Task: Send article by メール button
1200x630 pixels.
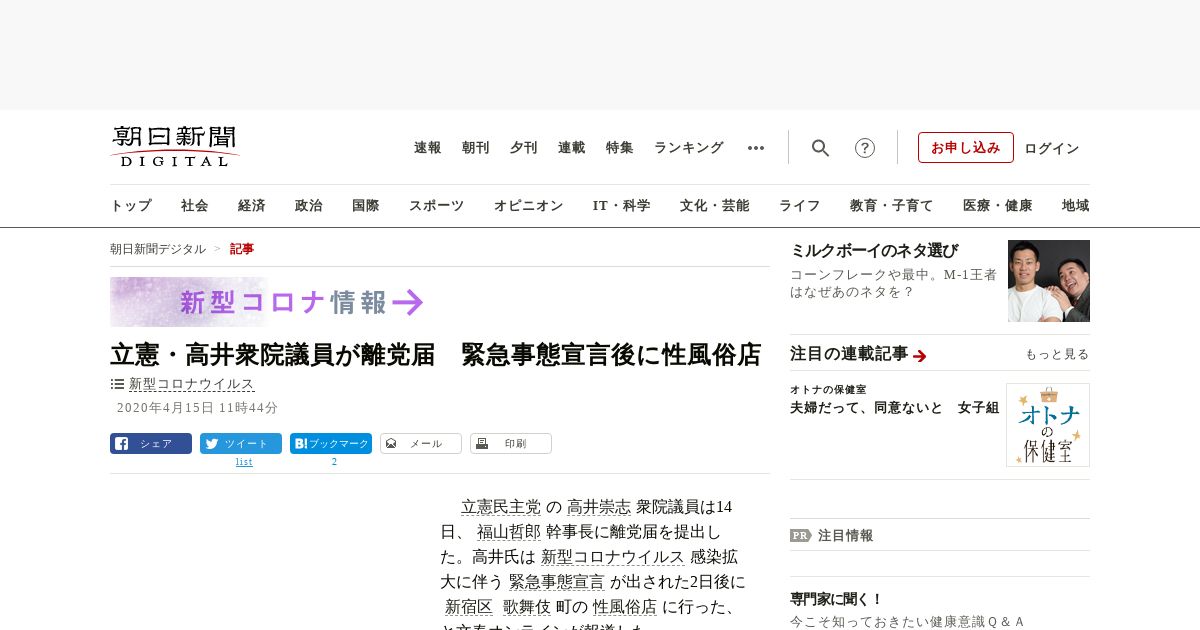Action: click(421, 443)
